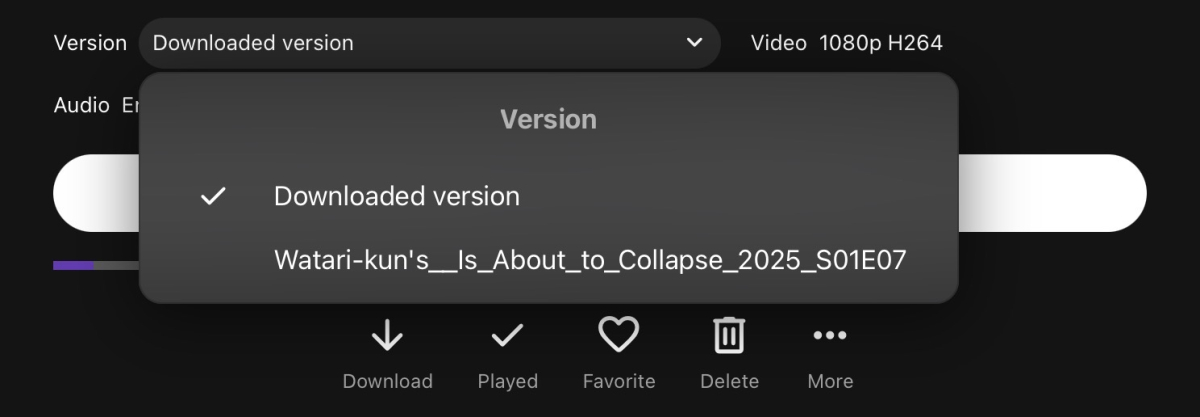Click the Audio label on the left
This screenshot has width=1200, height=417.
(x=81, y=105)
